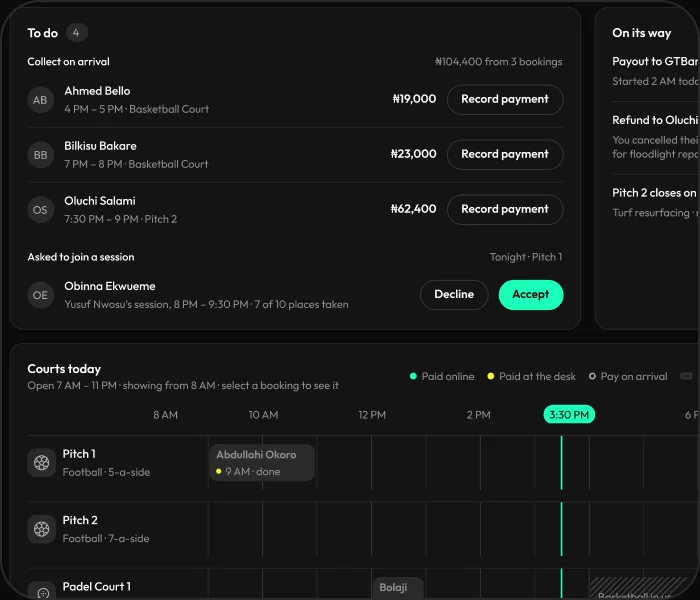Click the 'Bilkisu Bakare' name
This screenshot has height=600, width=700.
pyautogui.click(x=100, y=146)
